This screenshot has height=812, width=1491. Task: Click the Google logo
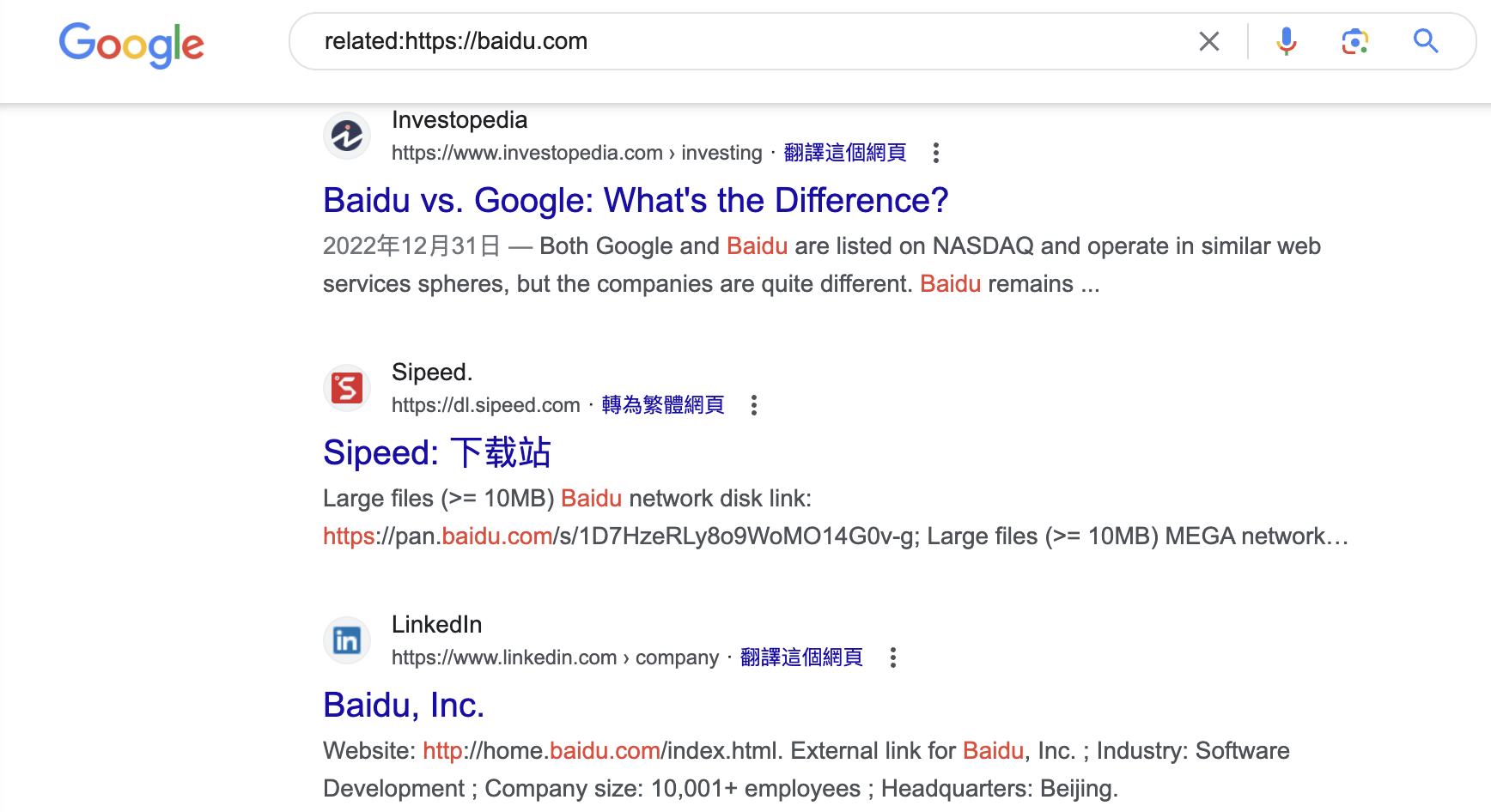point(131,45)
